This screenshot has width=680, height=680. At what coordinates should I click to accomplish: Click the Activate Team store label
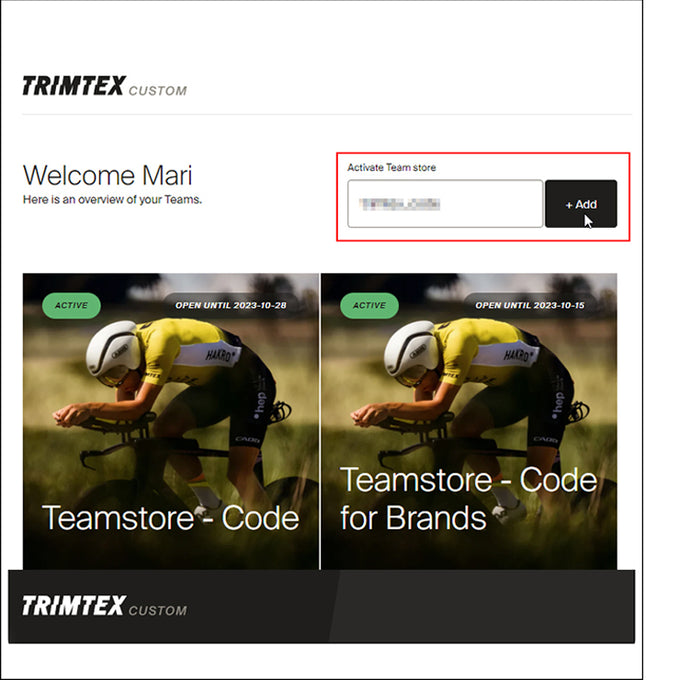[x=391, y=167]
